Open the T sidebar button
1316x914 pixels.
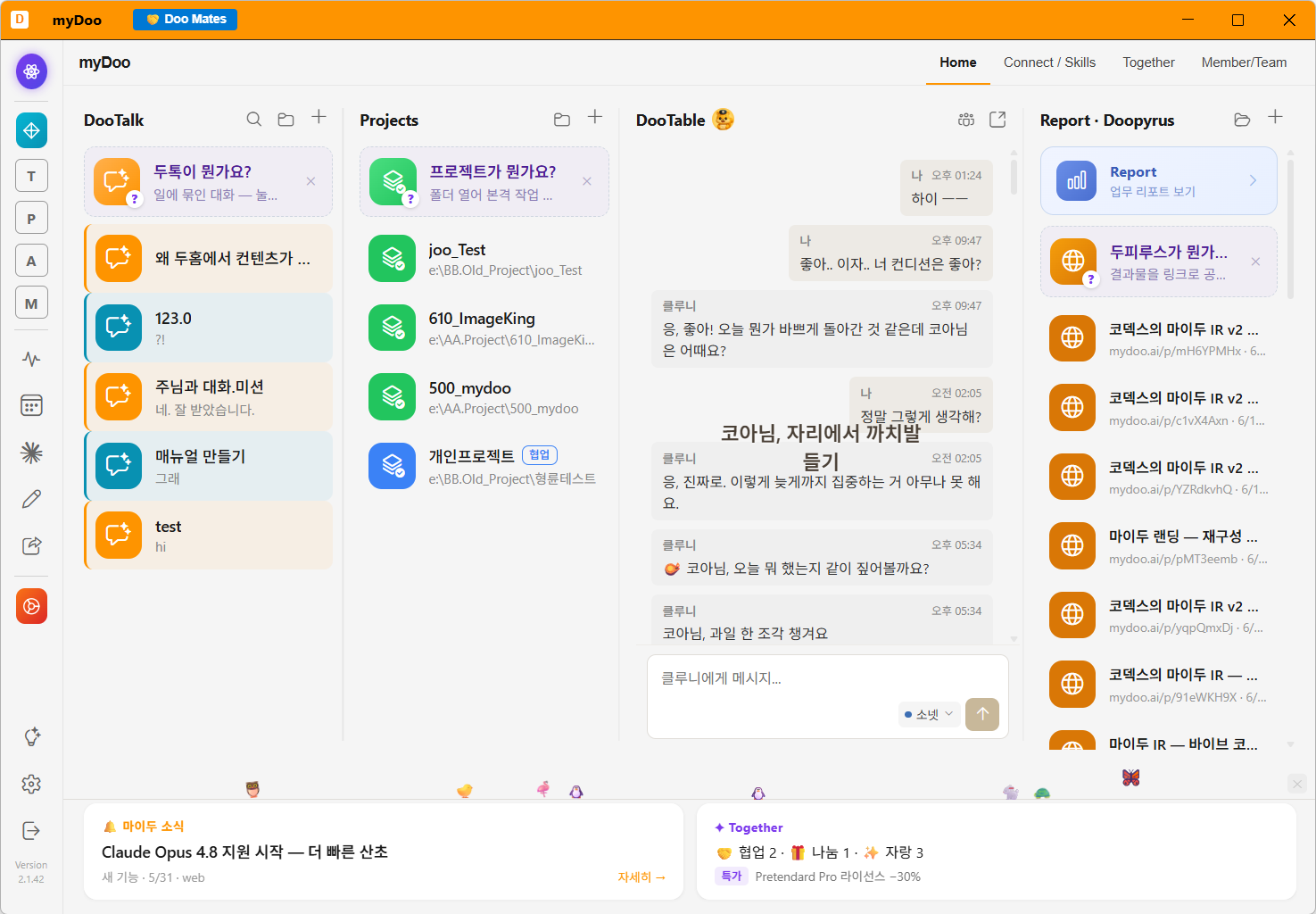[31, 176]
